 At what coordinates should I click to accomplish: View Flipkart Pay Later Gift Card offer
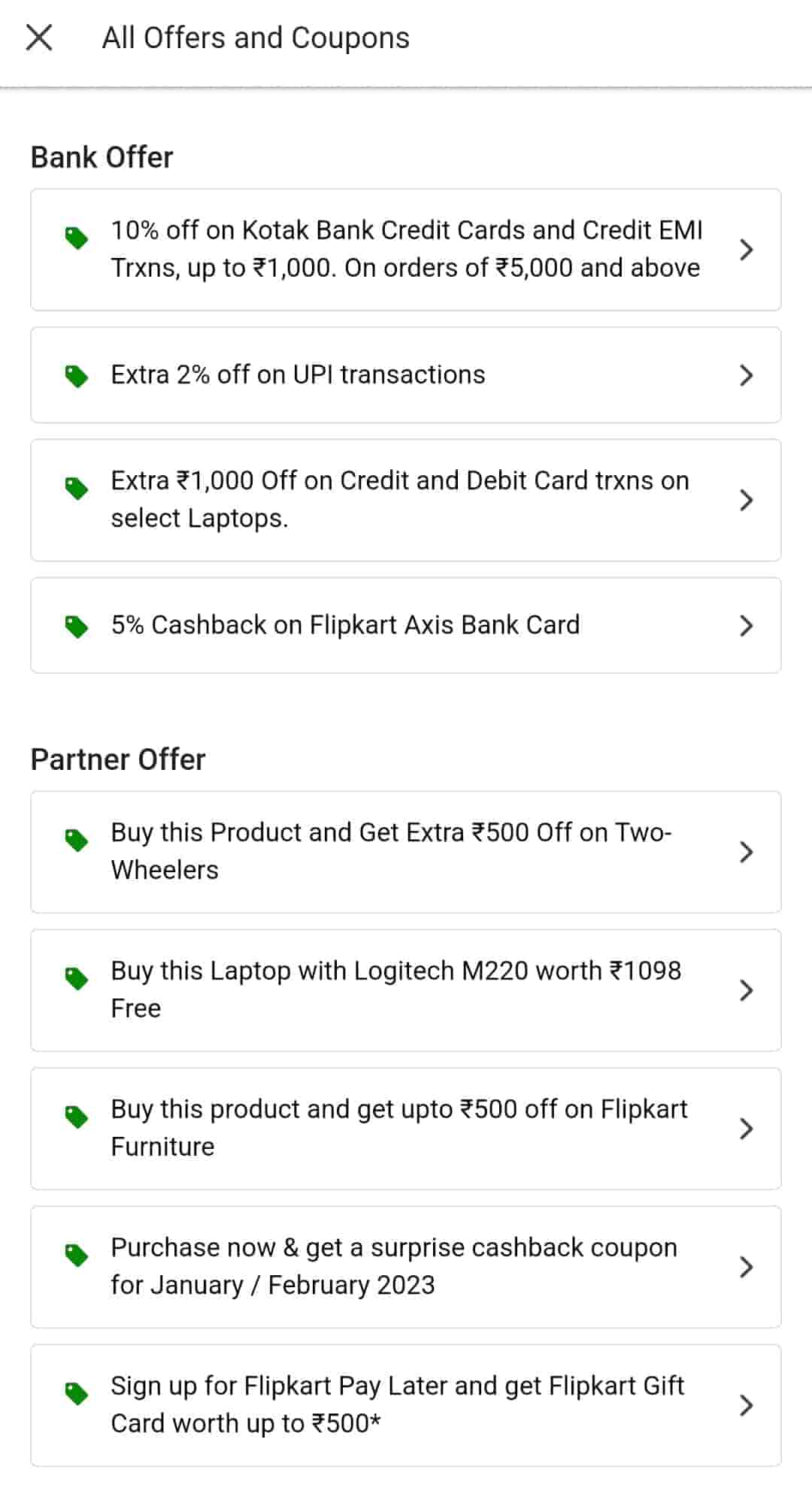coord(397,1405)
